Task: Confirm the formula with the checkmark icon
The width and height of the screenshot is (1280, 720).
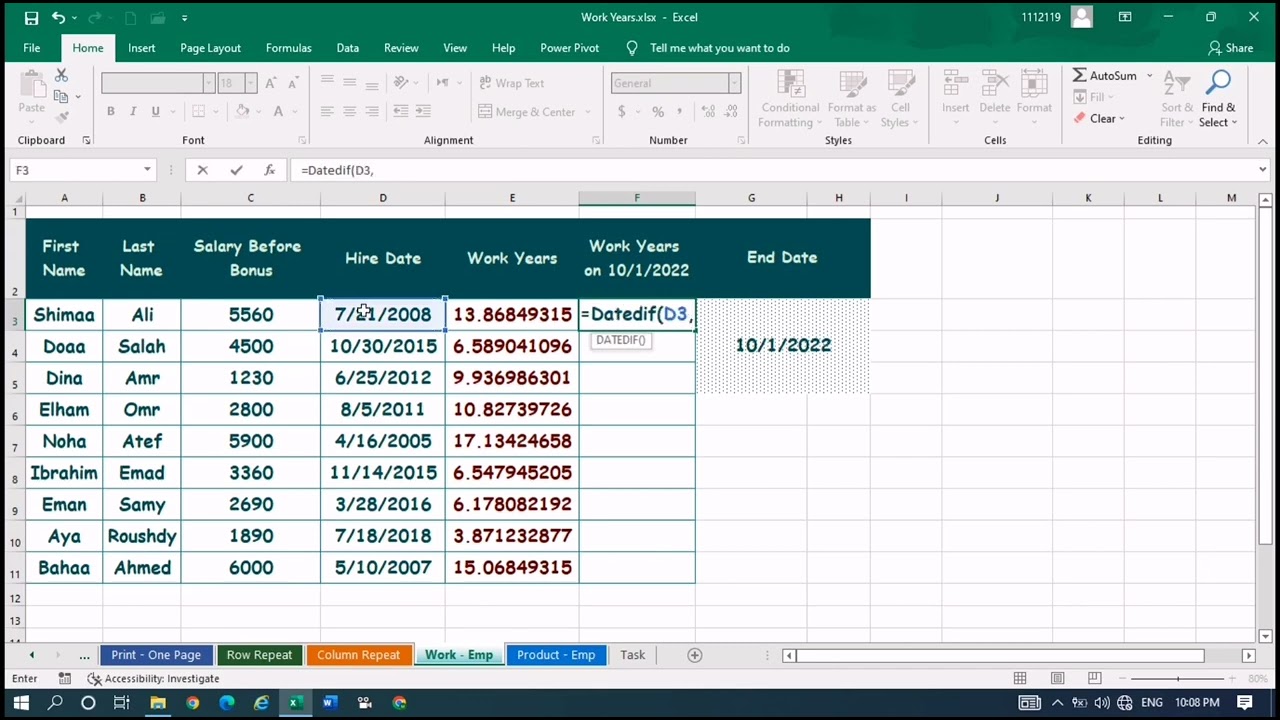Action: tap(236, 170)
